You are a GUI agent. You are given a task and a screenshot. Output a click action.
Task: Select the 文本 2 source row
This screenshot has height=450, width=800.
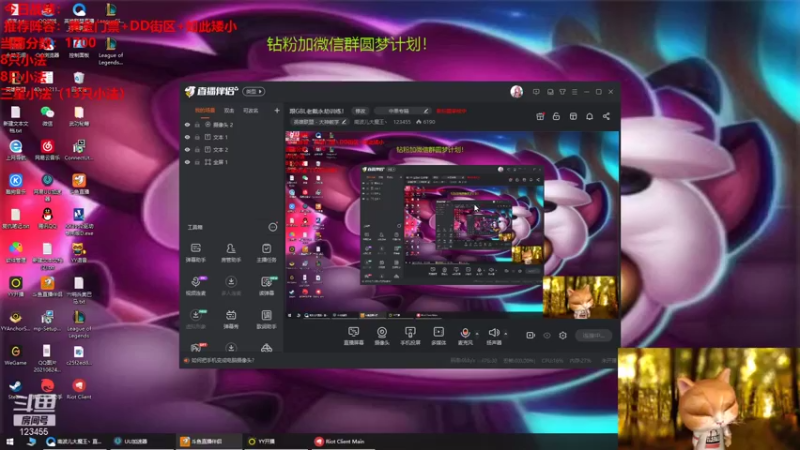(232, 149)
